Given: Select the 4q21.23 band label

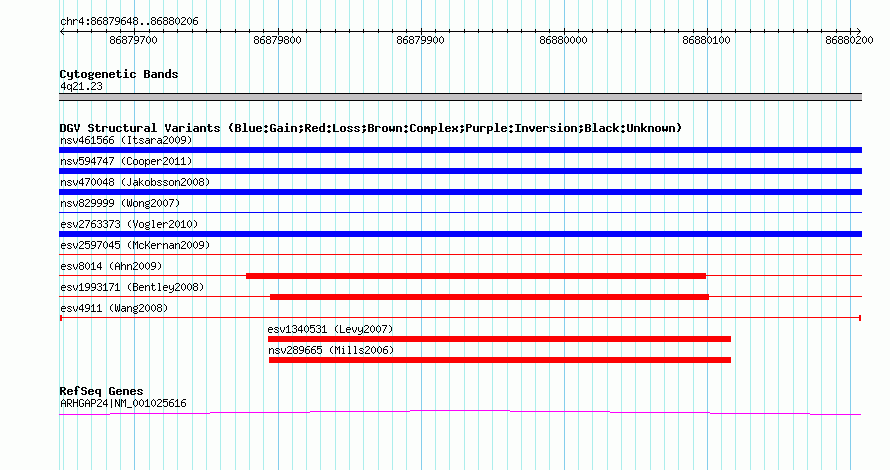Looking at the screenshot, I should click(81, 86).
